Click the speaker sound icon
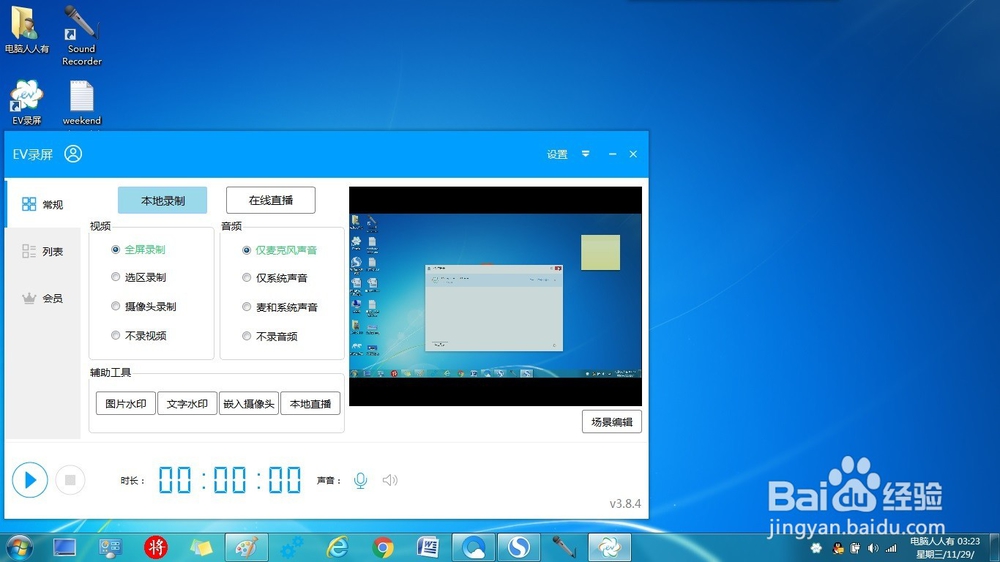The width and height of the screenshot is (1000, 562). click(390, 480)
